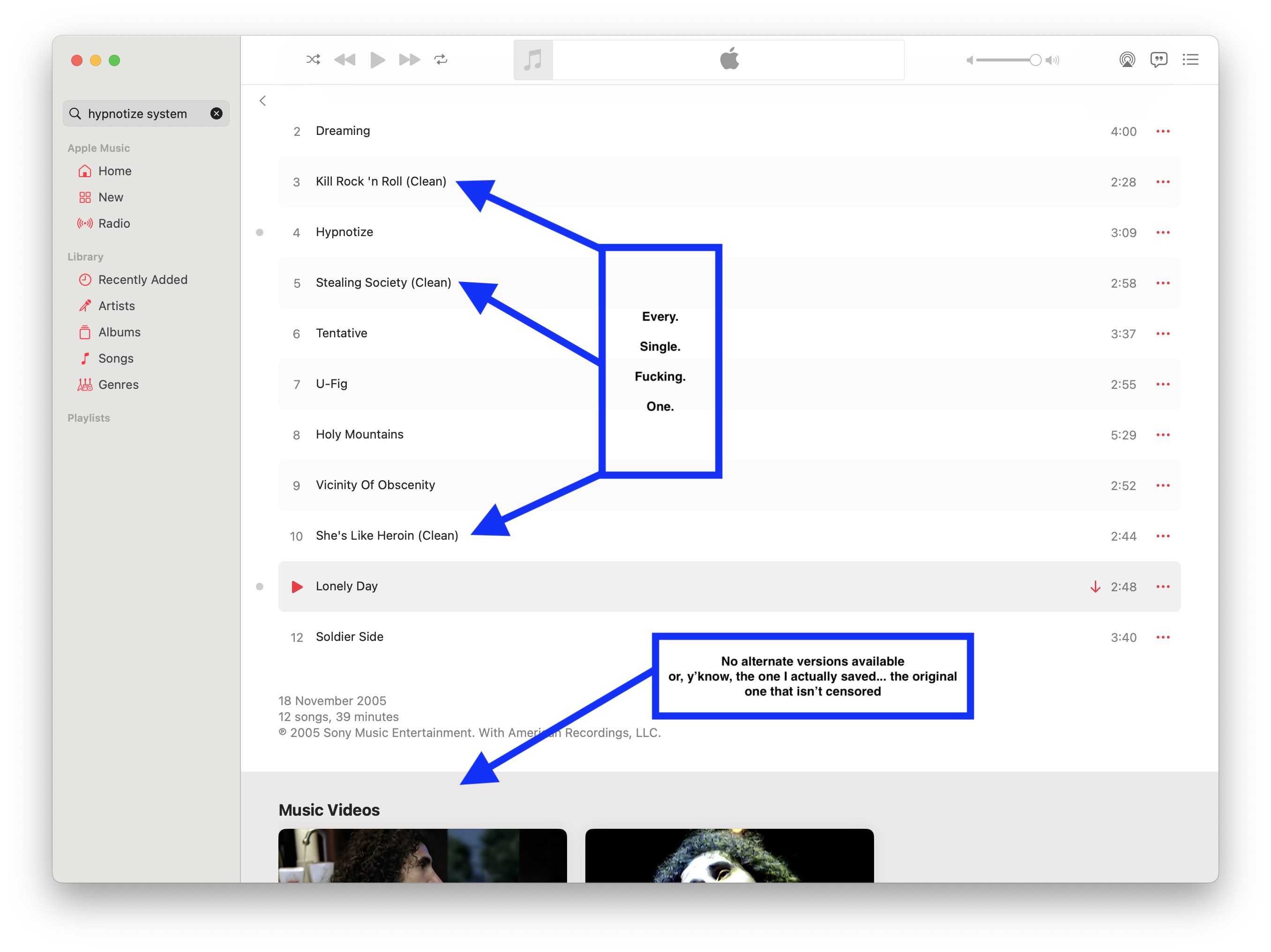The height and width of the screenshot is (952, 1271).
Task: Click the max volume speaker icon
Action: click(1052, 60)
